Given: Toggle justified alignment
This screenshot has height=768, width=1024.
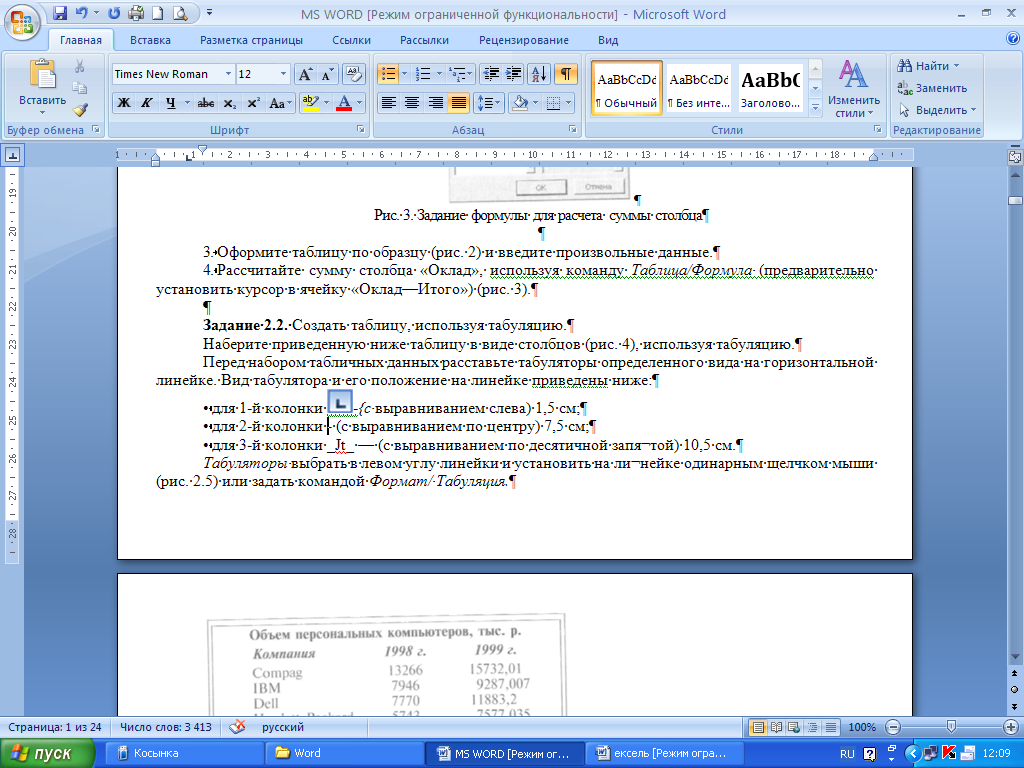Looking at the screenshot, I should [459, 103].
